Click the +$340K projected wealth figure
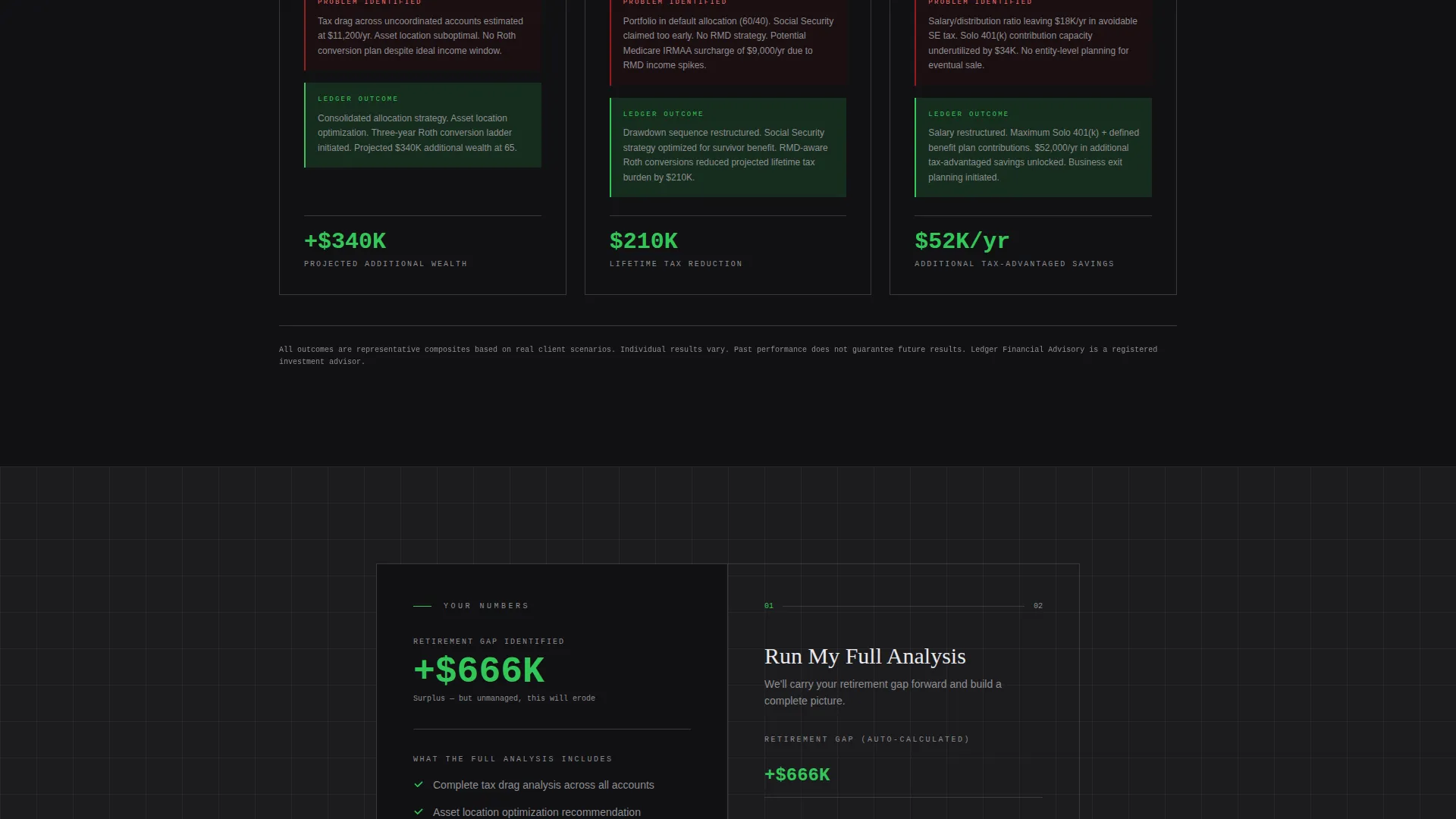Screen dimensions: 1456x819 [x=345, y=241]
